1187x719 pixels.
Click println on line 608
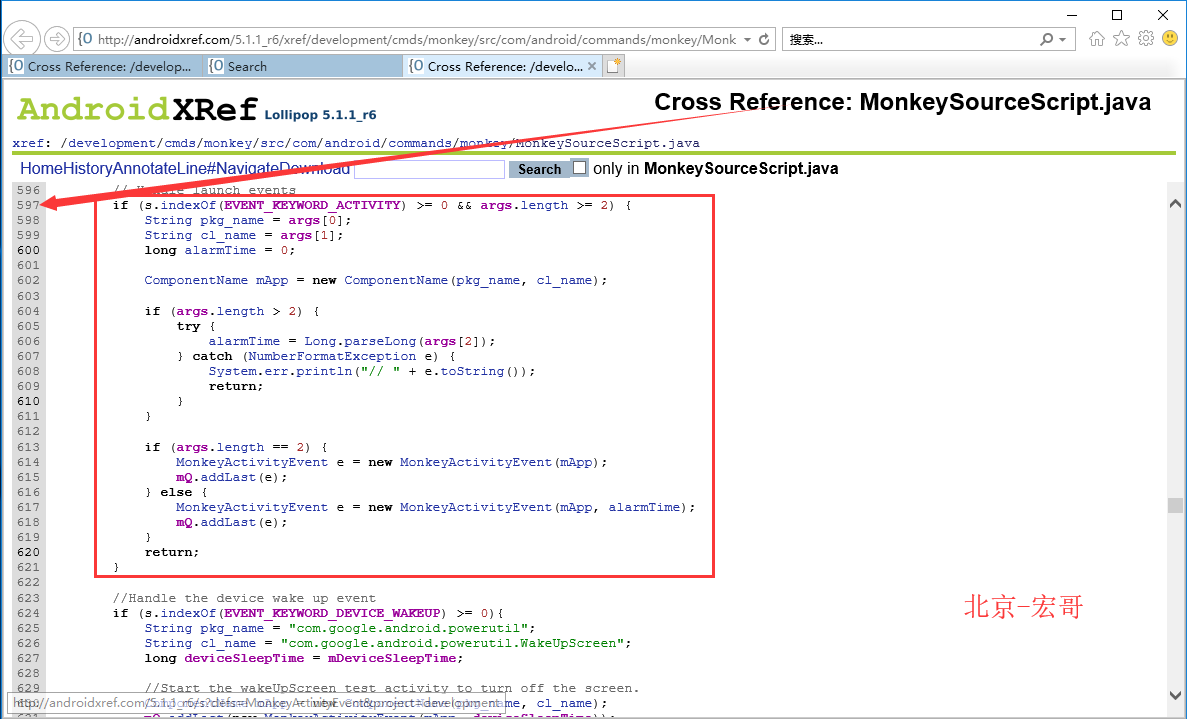pyautogui.click(x=324, y=372)
